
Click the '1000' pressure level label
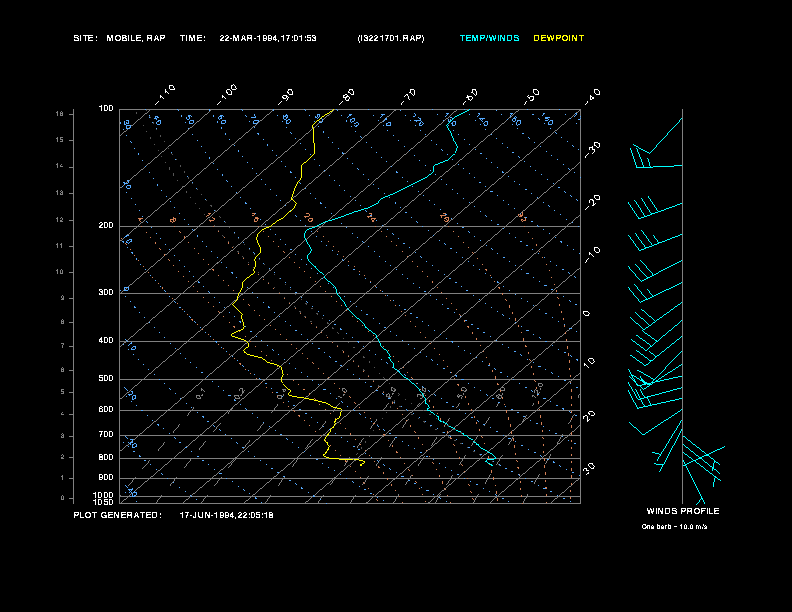[104, 495]
